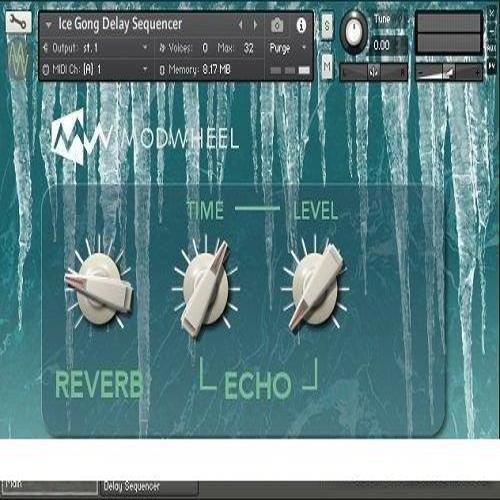Minimize the instrument view with minus button
Screen dimensions: 500x500
[492, 31]
